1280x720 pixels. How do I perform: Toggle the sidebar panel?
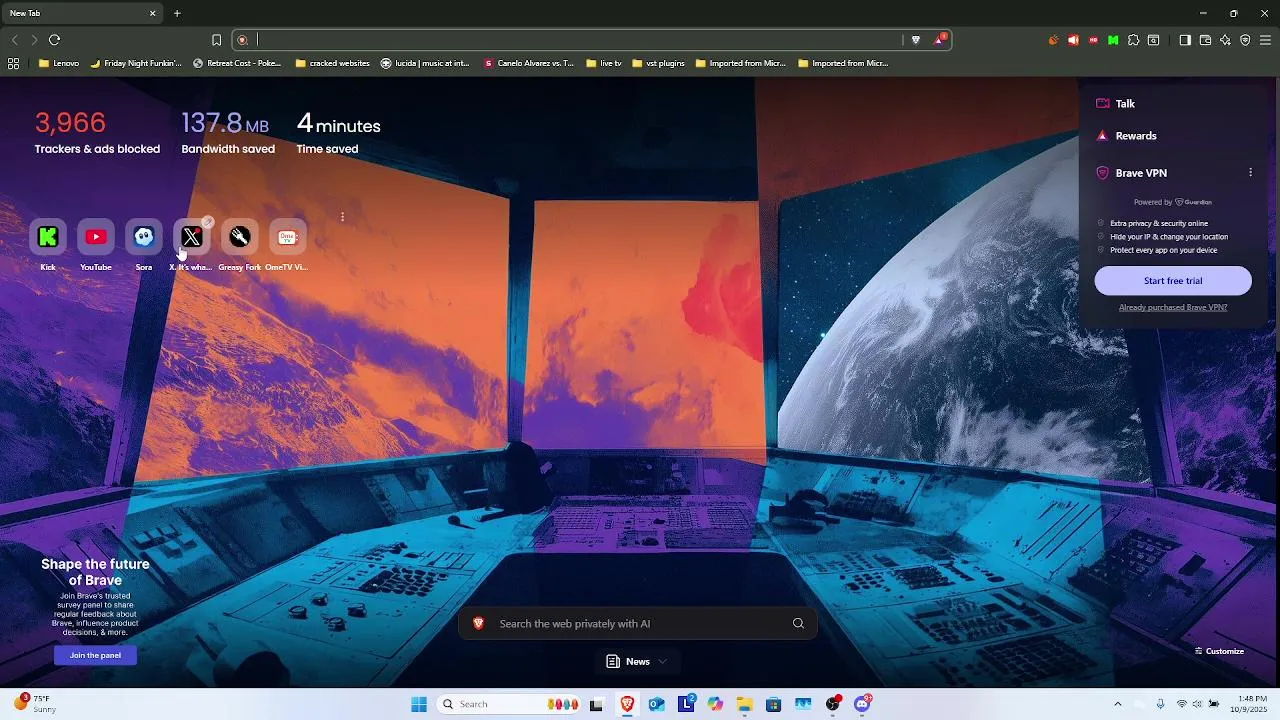(1185, 40)
